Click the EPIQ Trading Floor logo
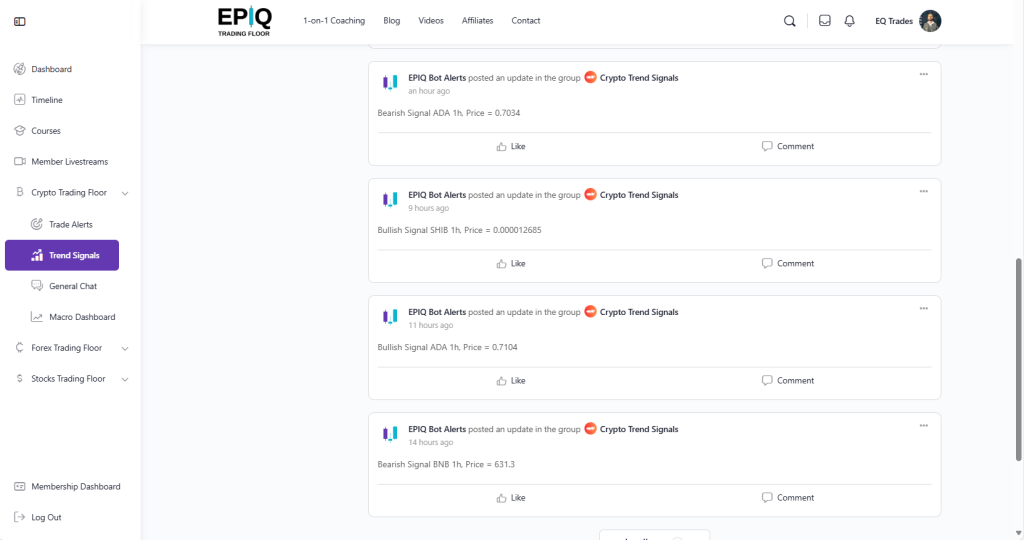 [244, 22]
